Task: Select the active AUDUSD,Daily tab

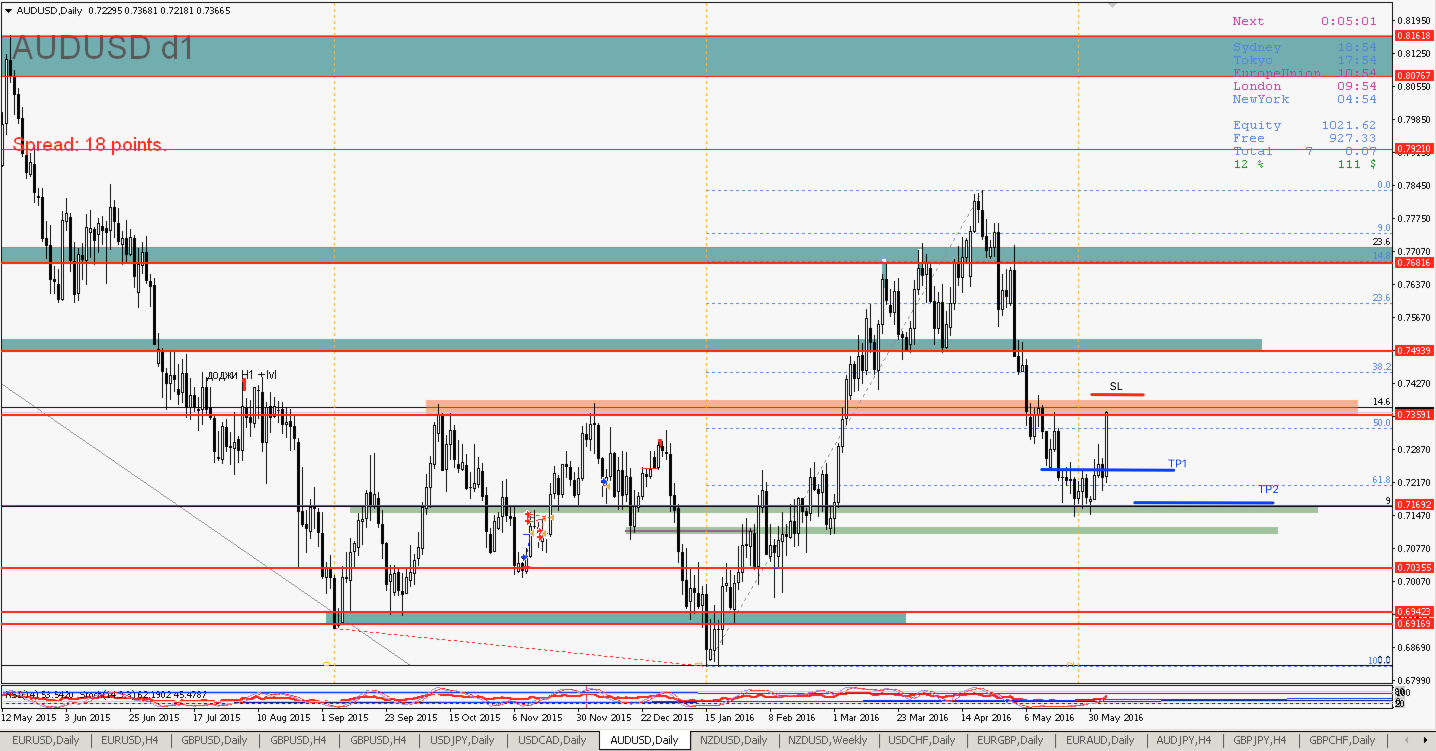Action: [644, 741]
